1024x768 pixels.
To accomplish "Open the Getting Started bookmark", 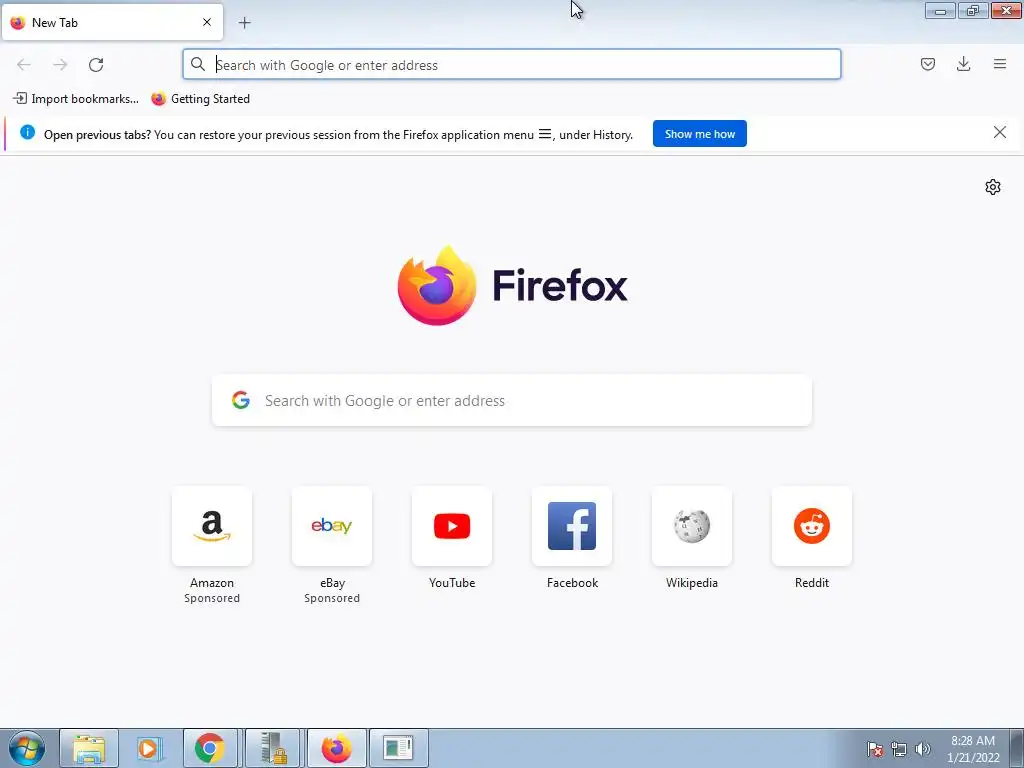I will [x=200, y=99].
